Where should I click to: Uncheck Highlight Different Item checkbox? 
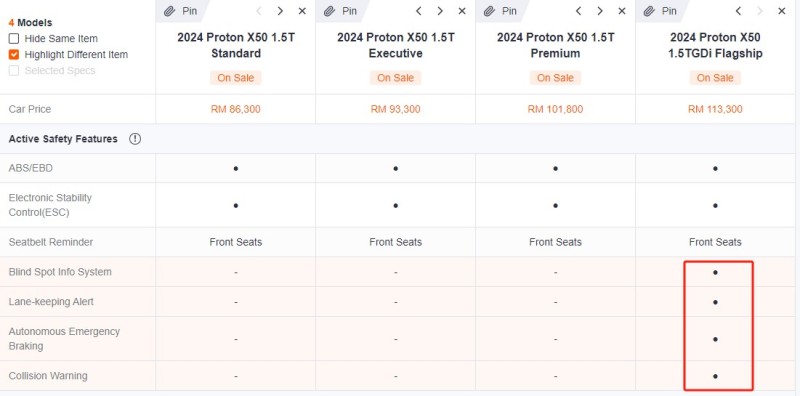[14, 55]
